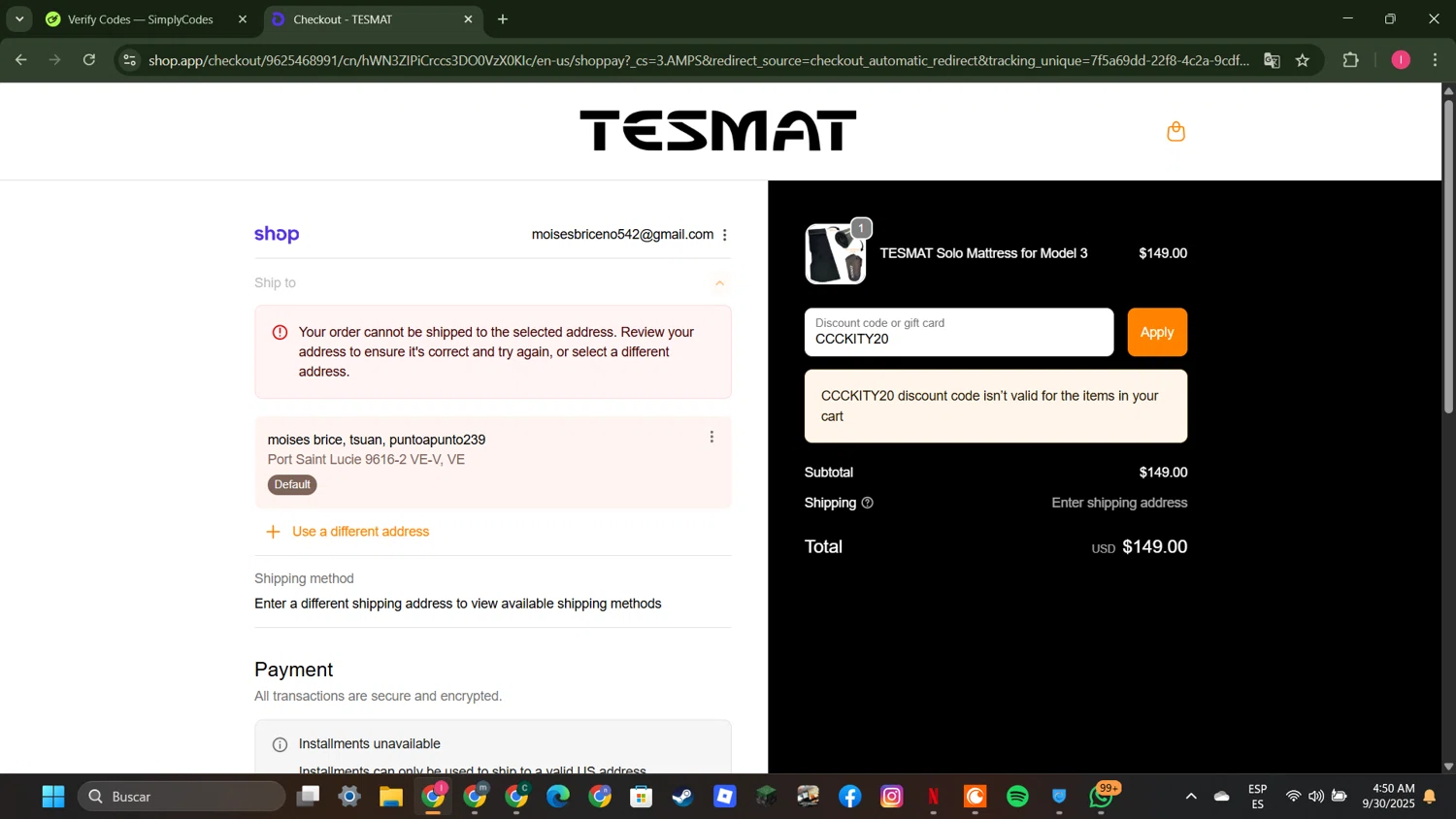Click the plus icon beside Use a different address

tap(274, 532)
